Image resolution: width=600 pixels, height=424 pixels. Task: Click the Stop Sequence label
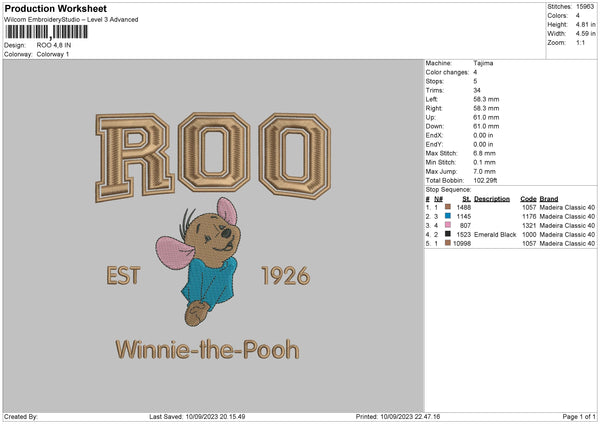(x=447, y=188)
